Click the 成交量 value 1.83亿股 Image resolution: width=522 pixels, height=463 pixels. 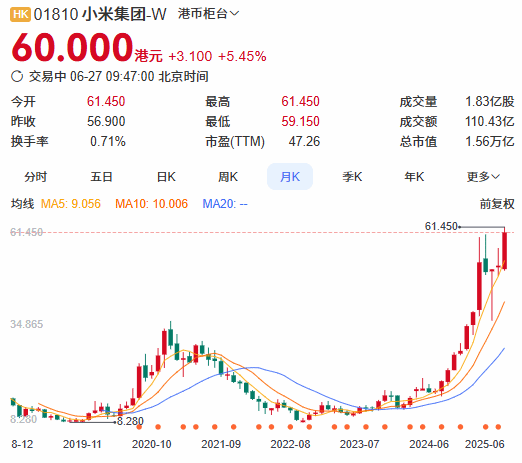coord(490,101)
